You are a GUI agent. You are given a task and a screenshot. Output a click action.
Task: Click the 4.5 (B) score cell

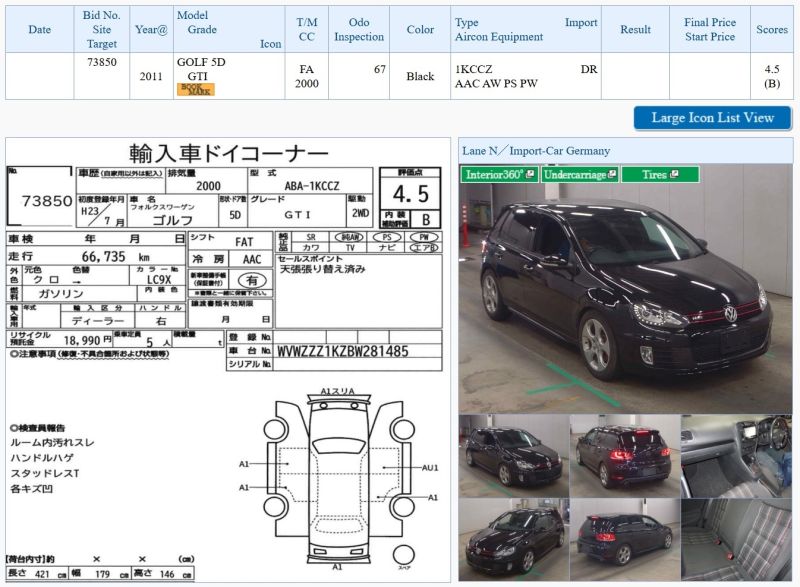point(772,76)
